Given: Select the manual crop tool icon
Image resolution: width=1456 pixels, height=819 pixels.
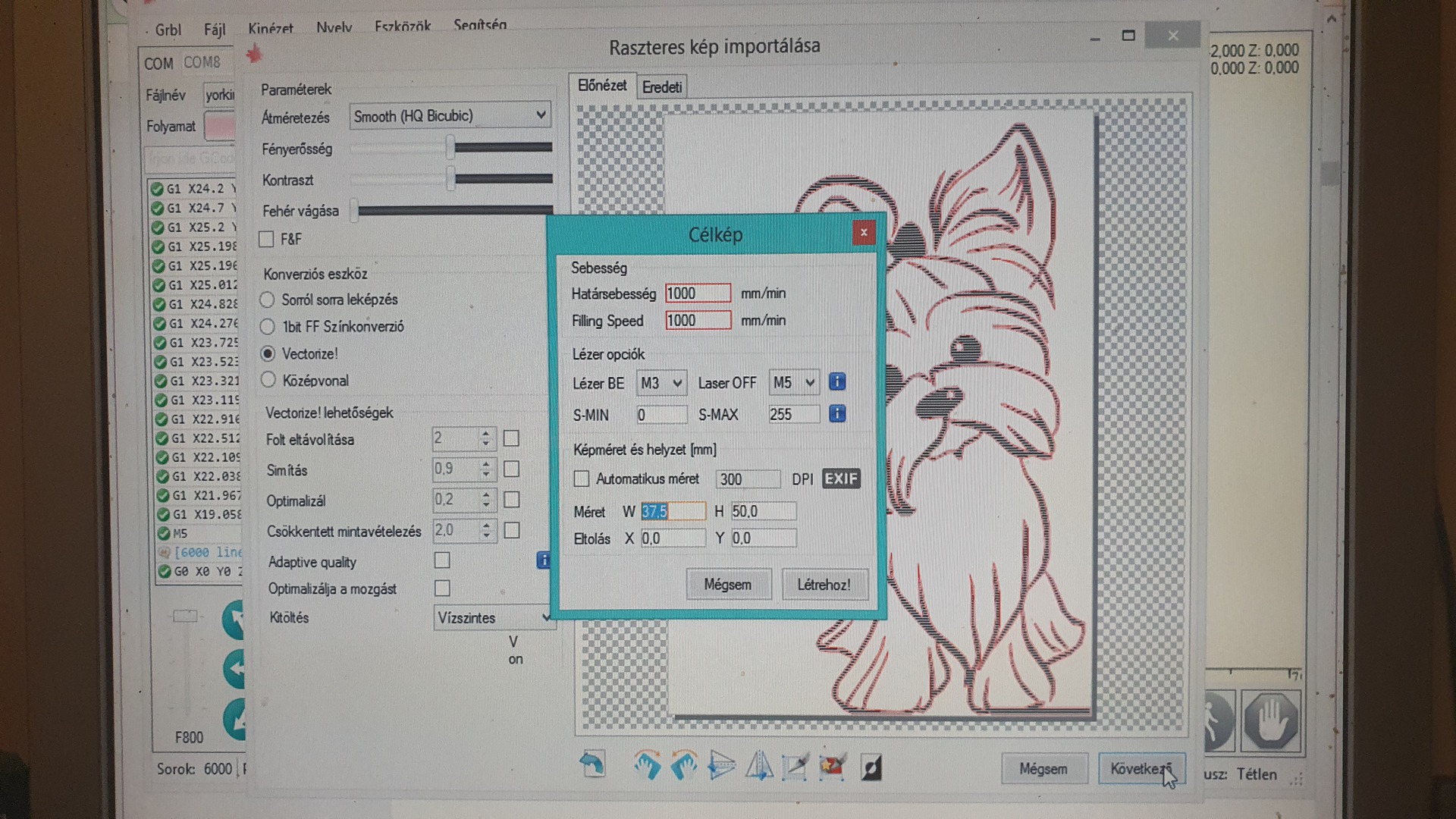Looking at the screenshot, I should [x=795, y=767].
